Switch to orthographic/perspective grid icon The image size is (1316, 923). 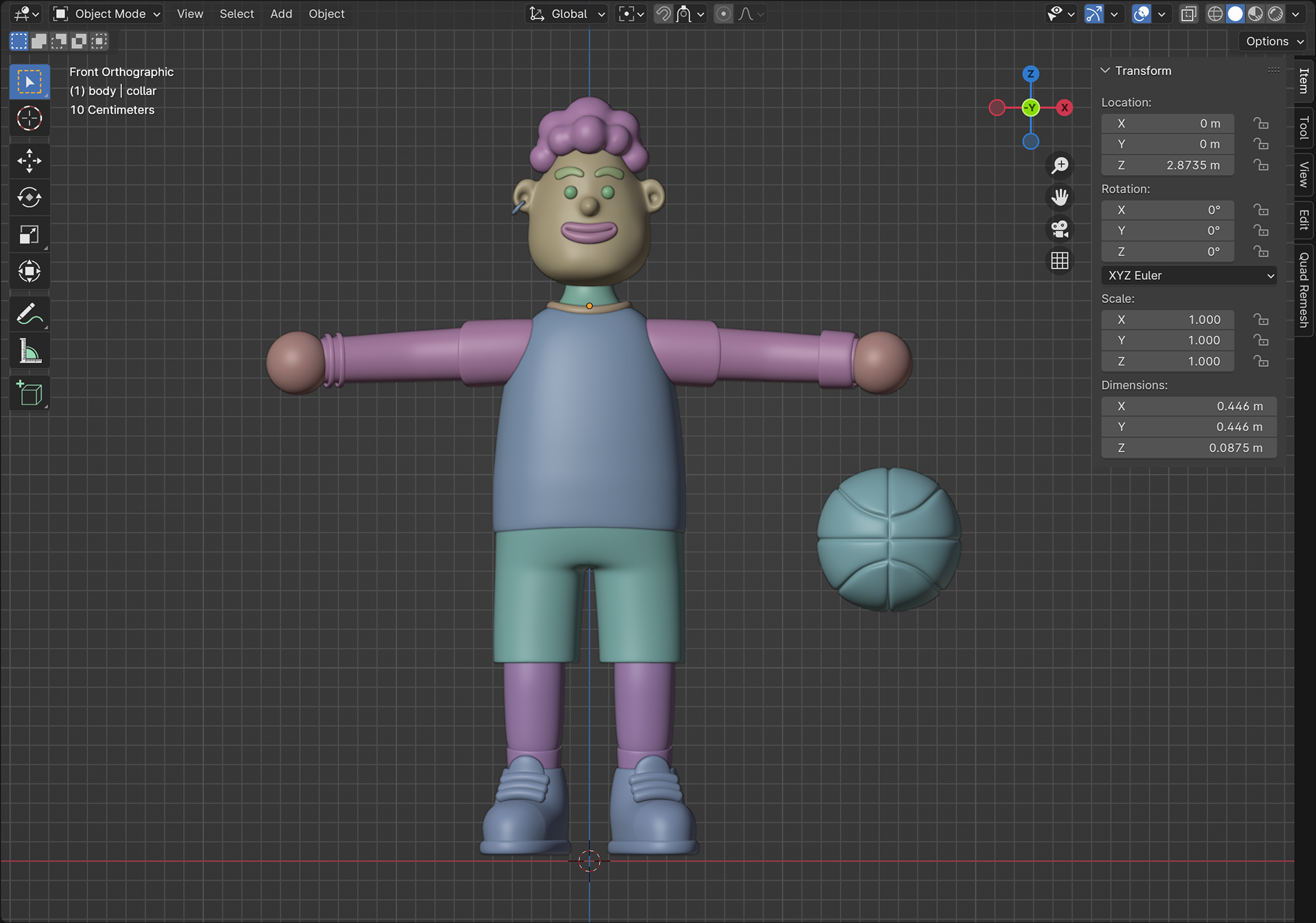click(1060, 261)
